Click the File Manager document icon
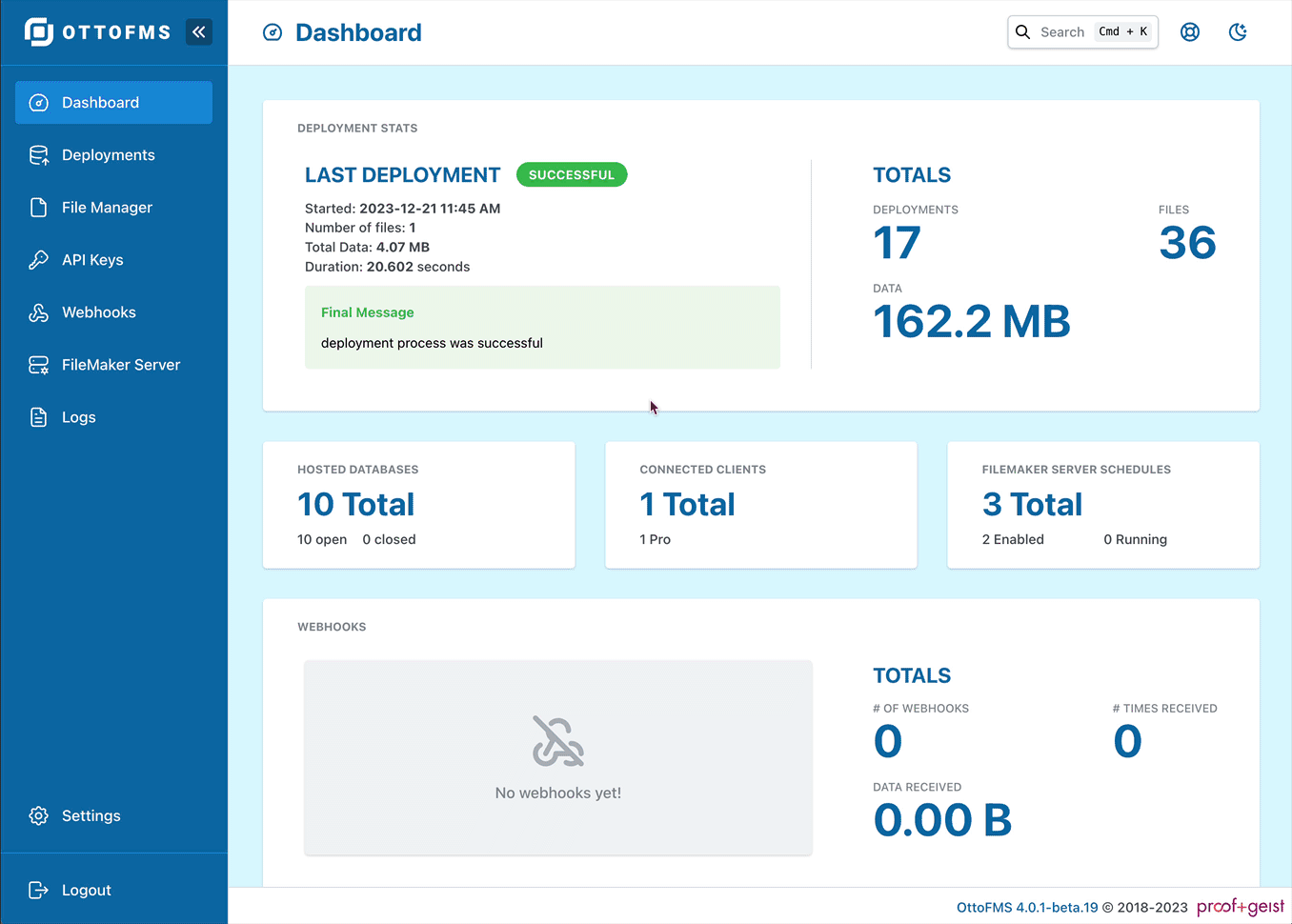Screen dimensions: 1292x924 coord(39,208)
